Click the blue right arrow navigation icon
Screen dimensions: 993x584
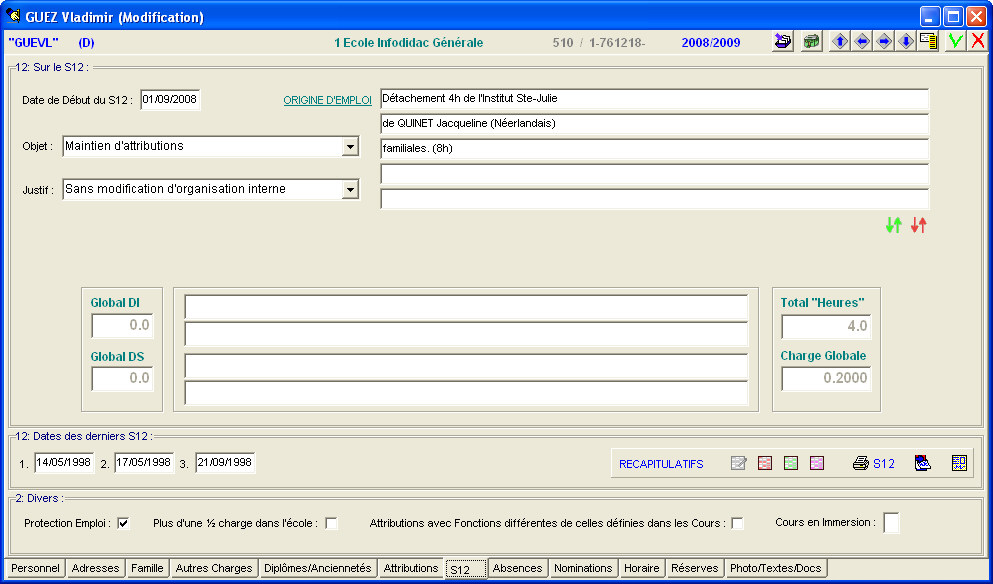pyautogui.click(x=884, y=42)
